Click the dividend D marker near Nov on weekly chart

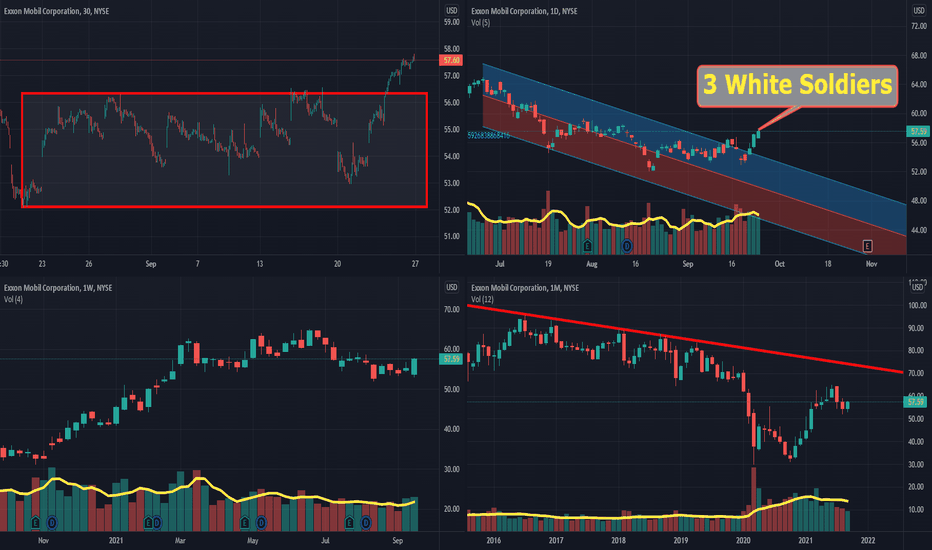coord(52,523)
